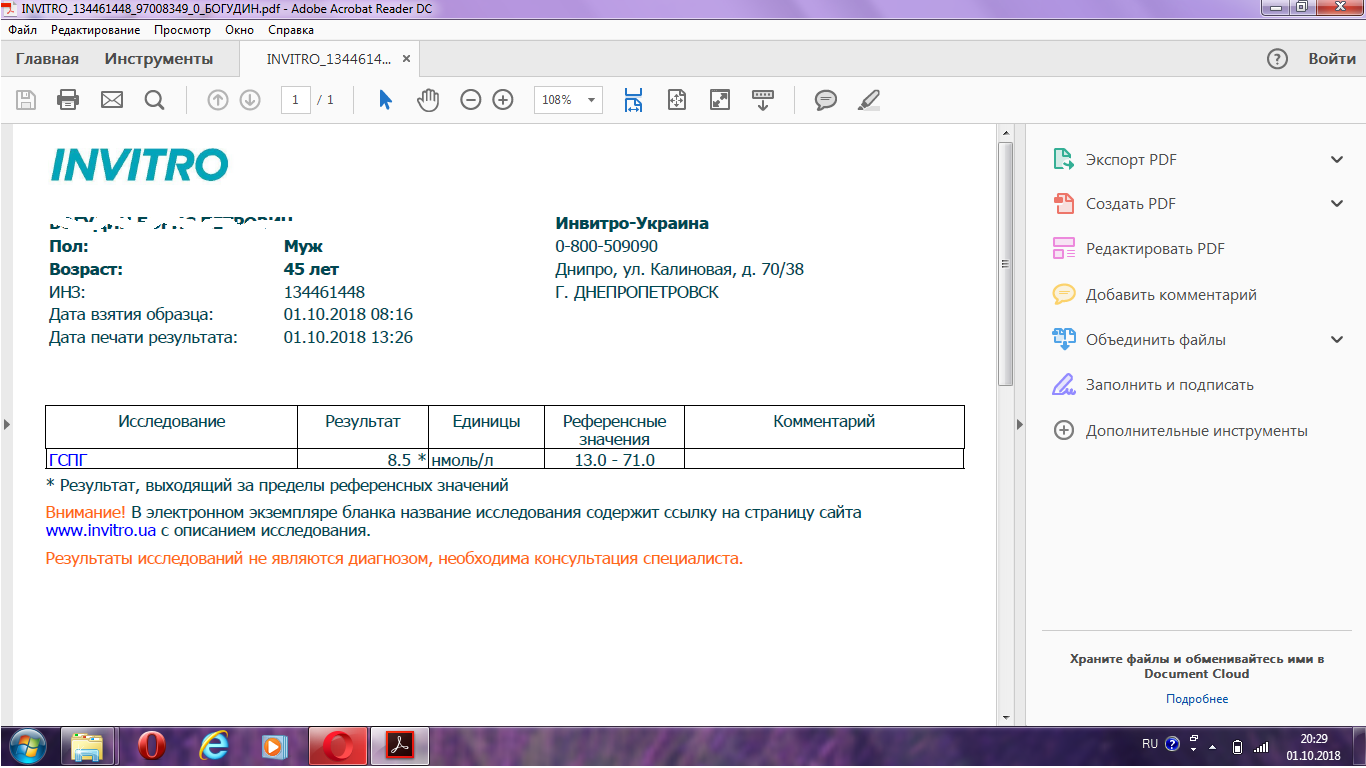Image resolution: width=1366 pixels, height=768 pixels.
Task: Click the Войти sign-in button
Action: 1332,59
